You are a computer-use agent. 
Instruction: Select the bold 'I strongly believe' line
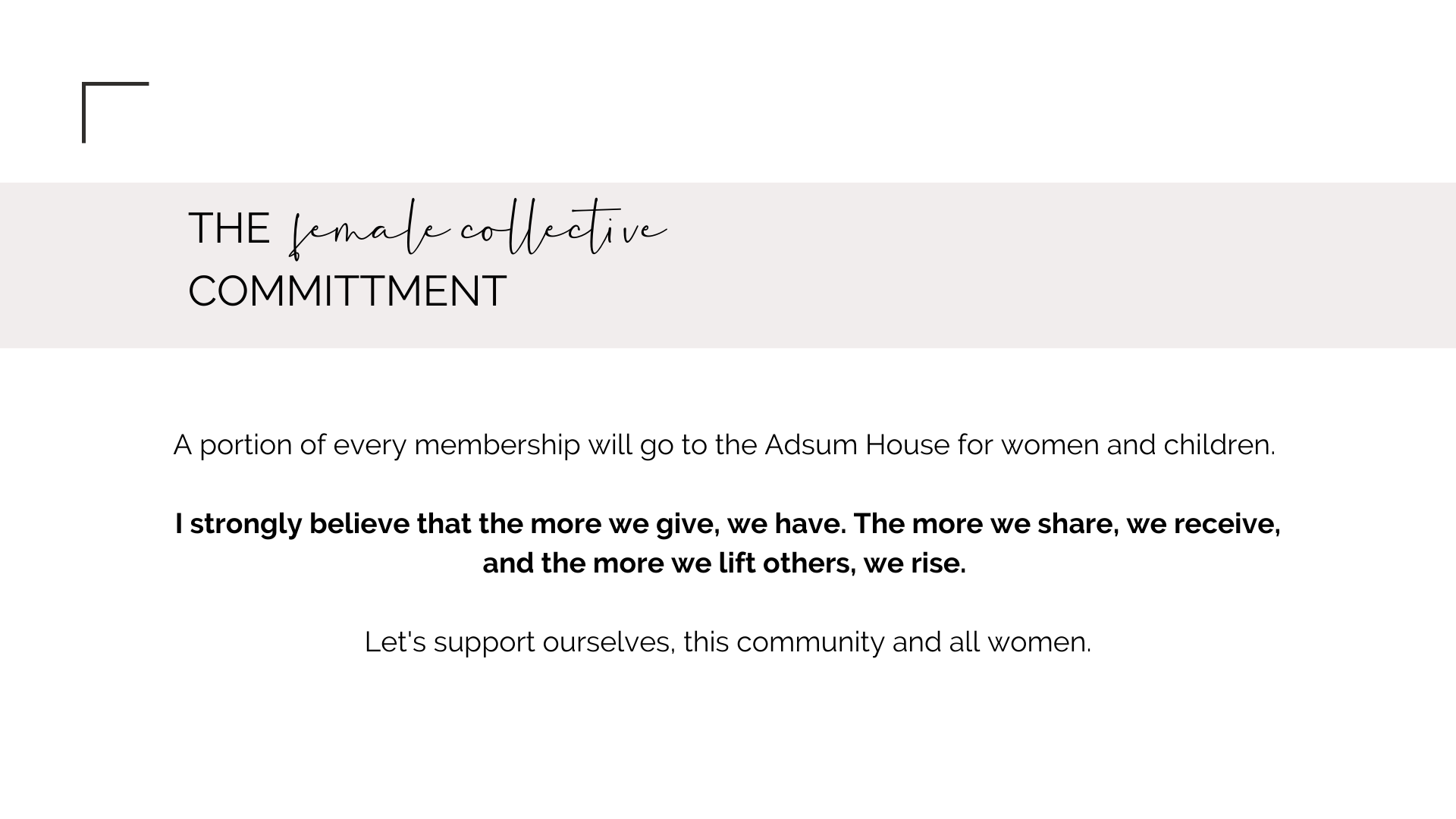click(x=727, y=524)
